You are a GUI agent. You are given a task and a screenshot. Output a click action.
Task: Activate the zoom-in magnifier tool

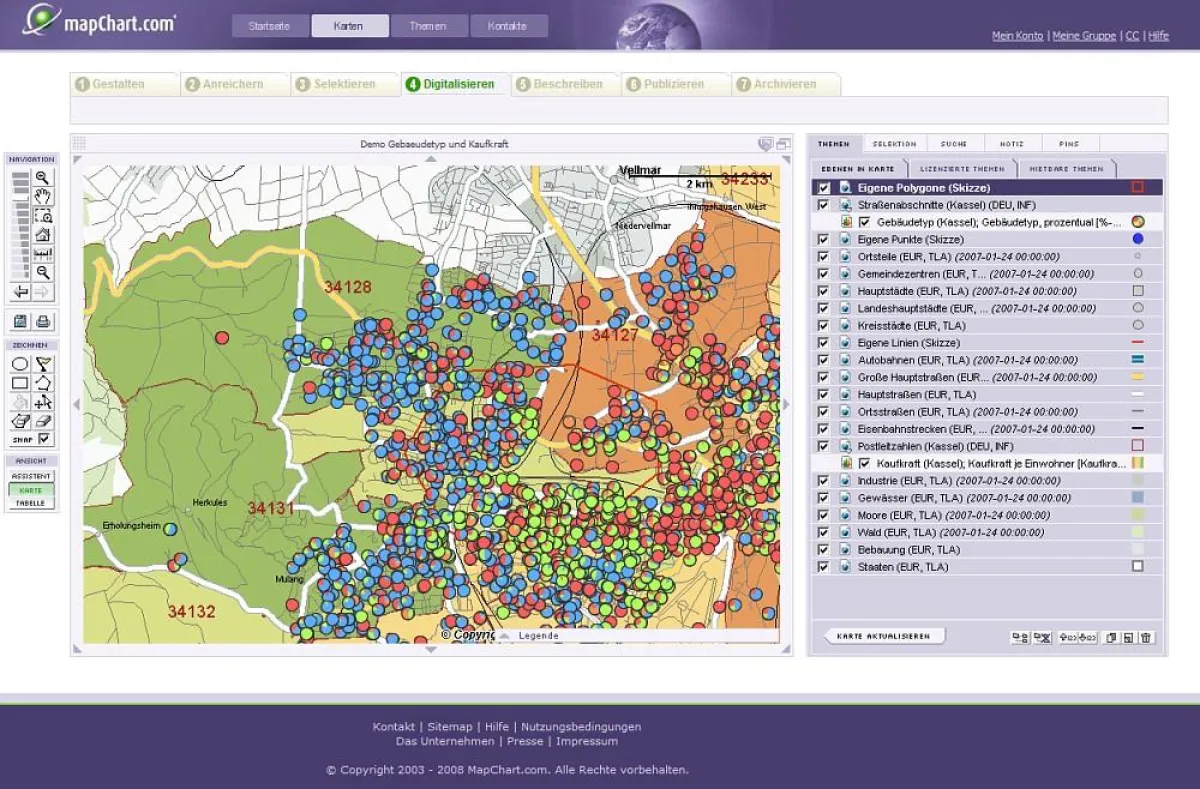click(x=44, y=178)
